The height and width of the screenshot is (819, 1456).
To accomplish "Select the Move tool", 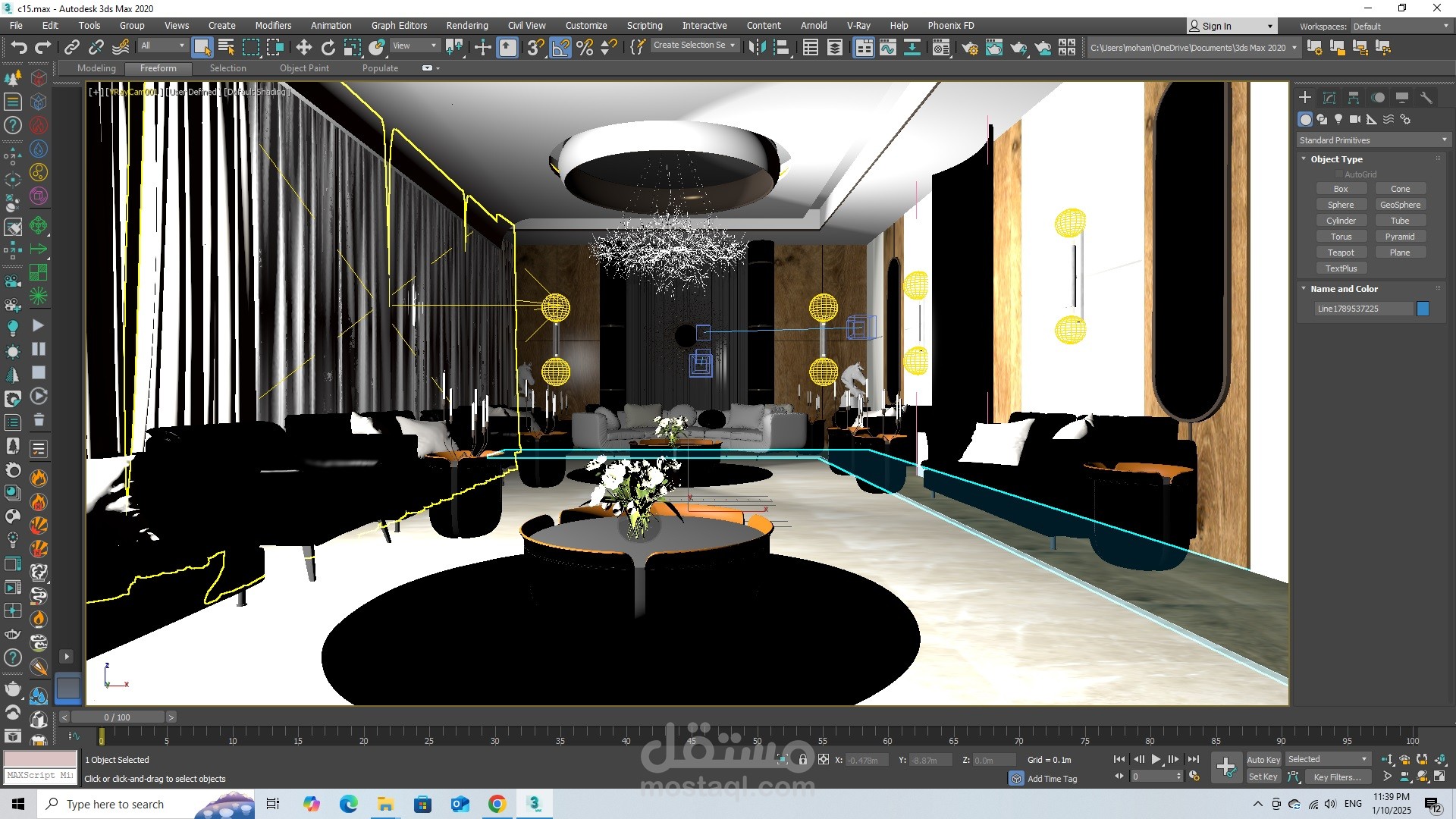I will [x=303, y=48].
